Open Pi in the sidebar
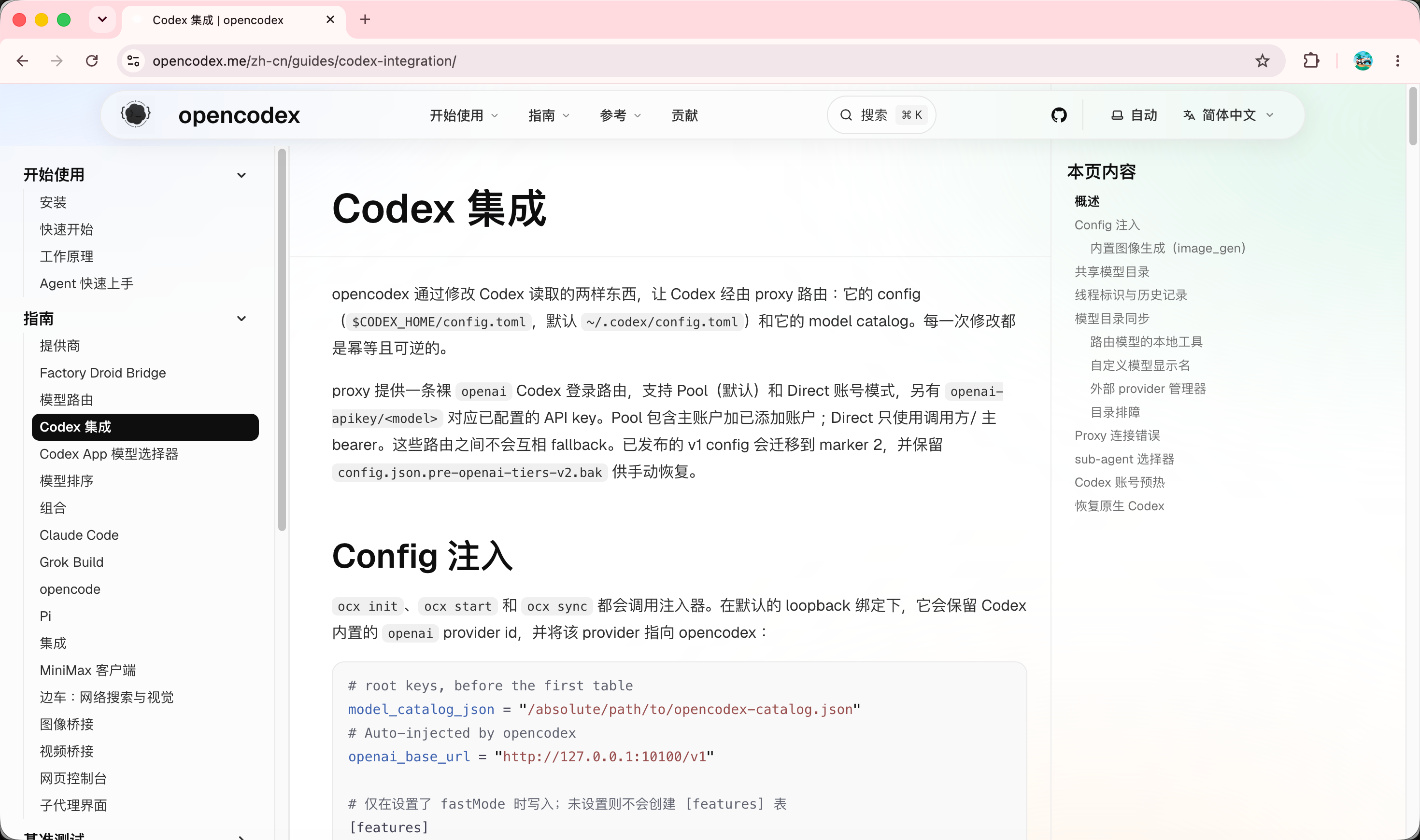Viewport: 1420px width, 840px height. [45, 616]
